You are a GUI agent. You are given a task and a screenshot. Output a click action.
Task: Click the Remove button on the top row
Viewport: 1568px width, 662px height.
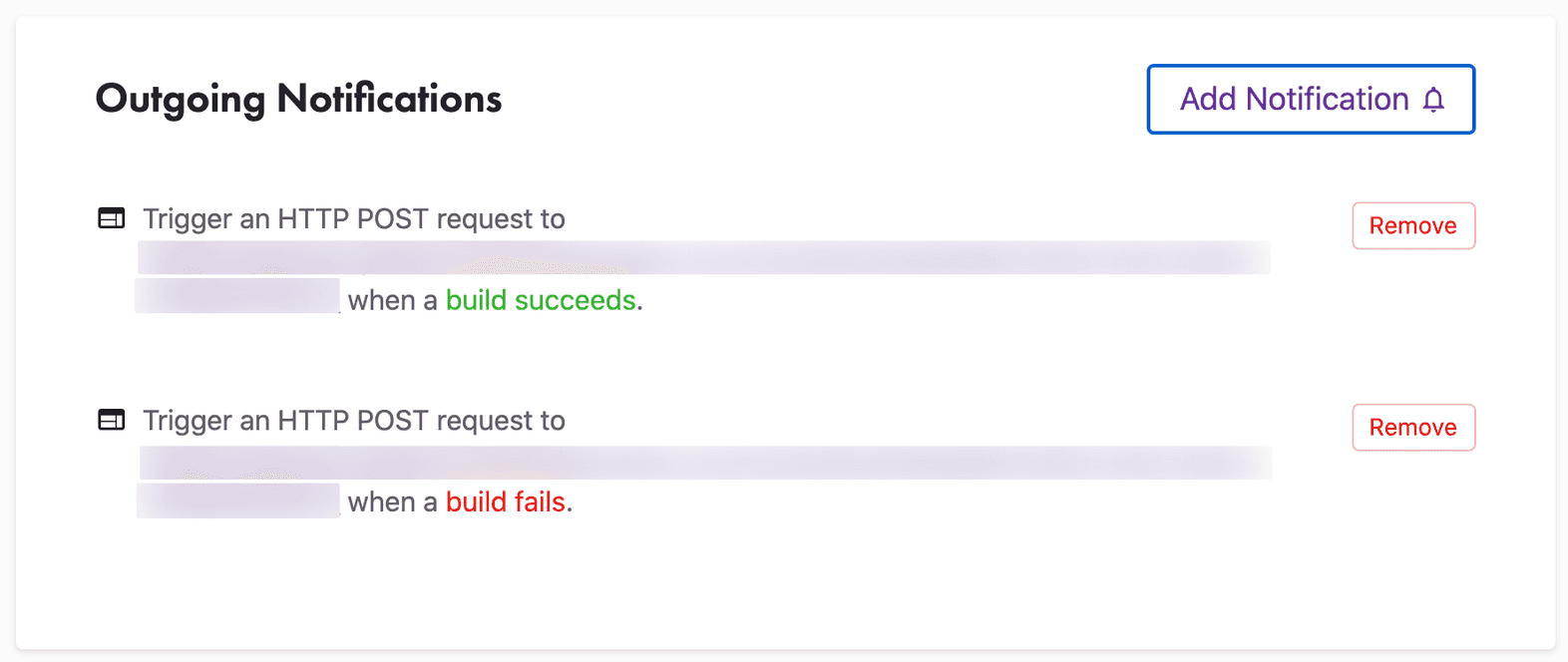[x=1412, y=225]
